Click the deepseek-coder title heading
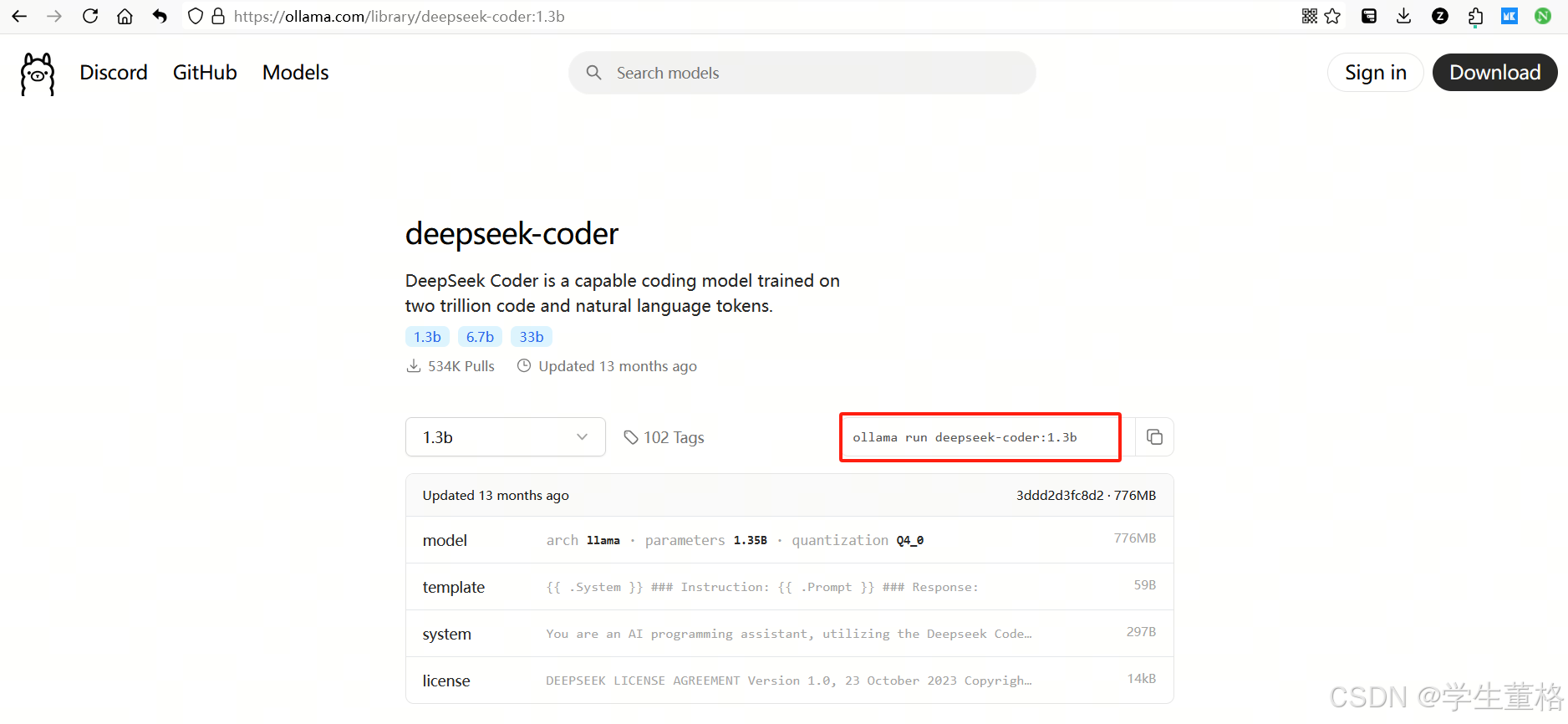The width and height of the screenshot is (1568, 724). pyautogui.click(x=512, y=234)
